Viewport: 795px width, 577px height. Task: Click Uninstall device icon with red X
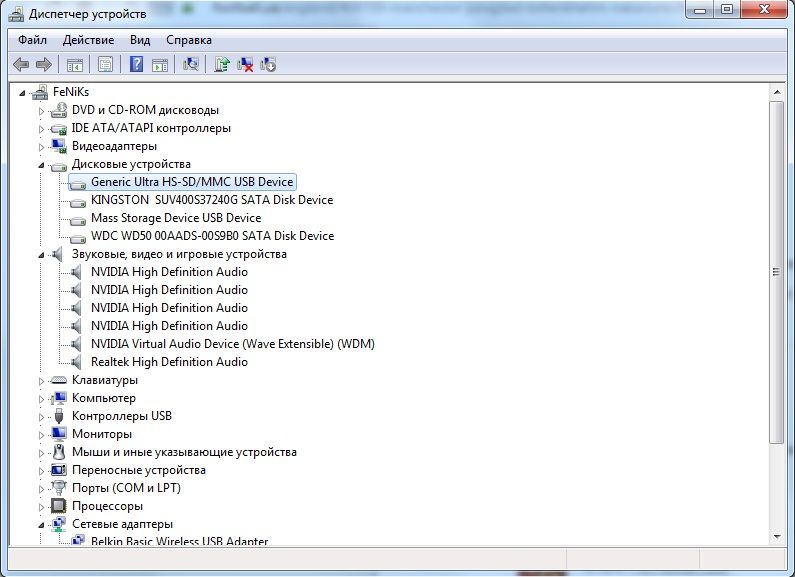point(245,64)
